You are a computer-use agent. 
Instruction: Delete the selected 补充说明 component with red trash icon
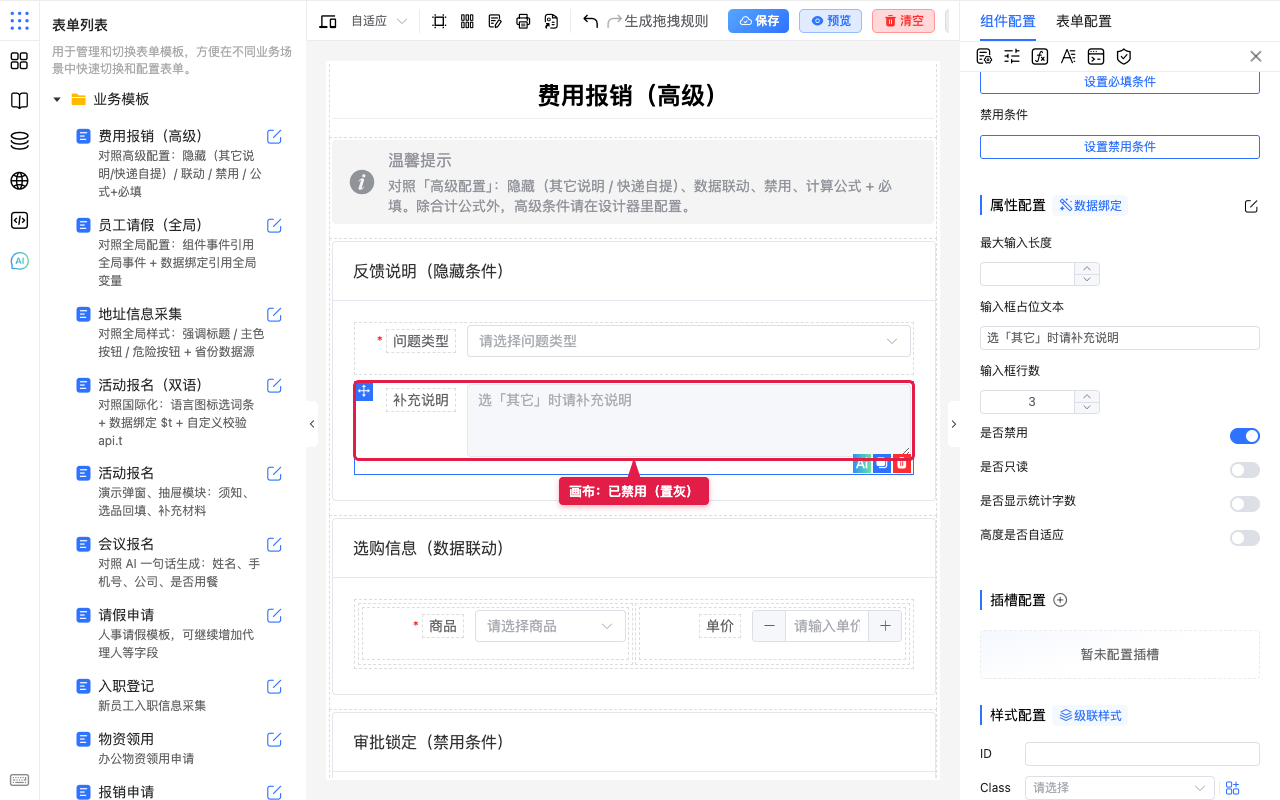(902, 463)
